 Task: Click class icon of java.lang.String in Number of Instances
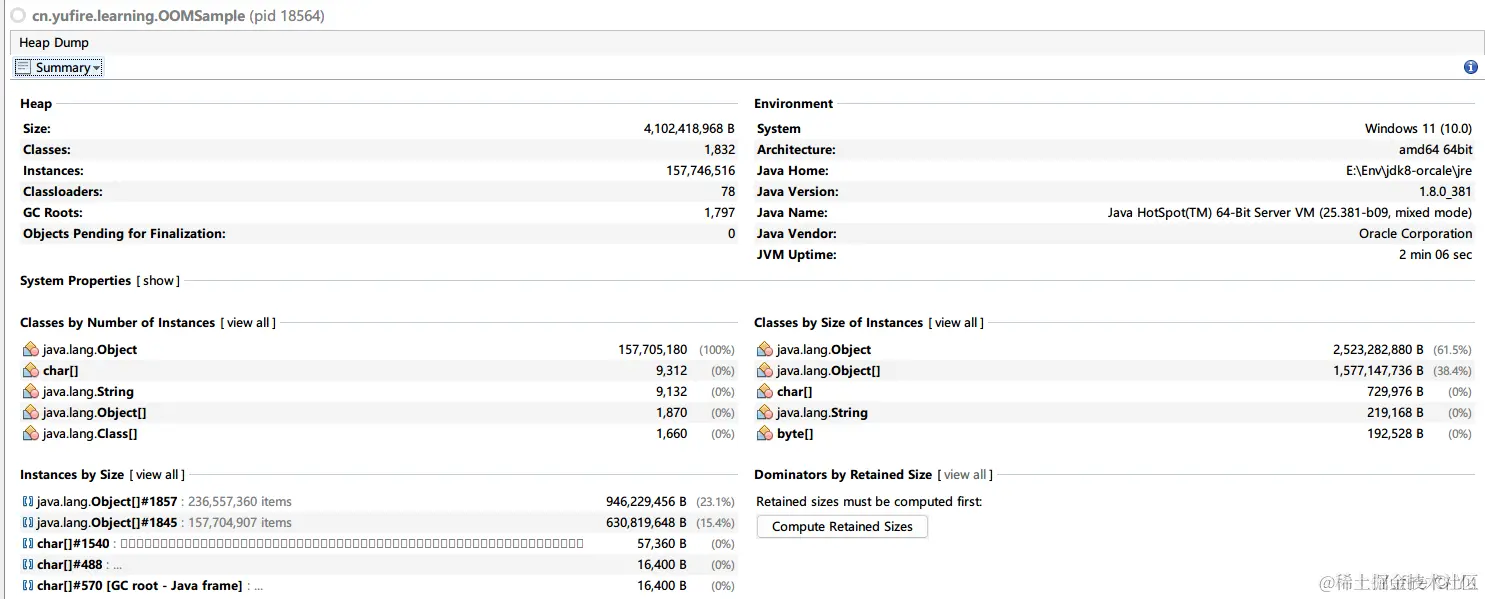click(x=31, y=392)
